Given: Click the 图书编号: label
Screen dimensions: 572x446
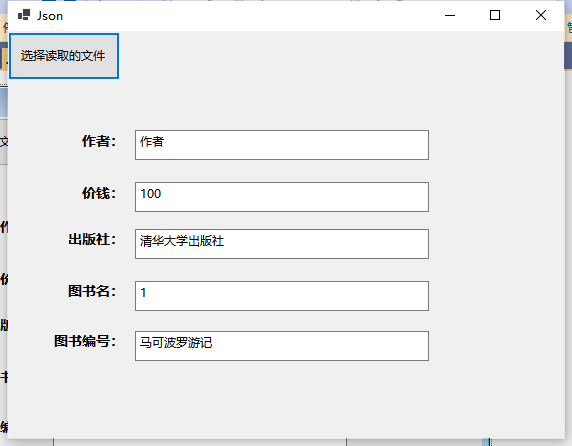Looking at the screenshot, I should (85, 341).
